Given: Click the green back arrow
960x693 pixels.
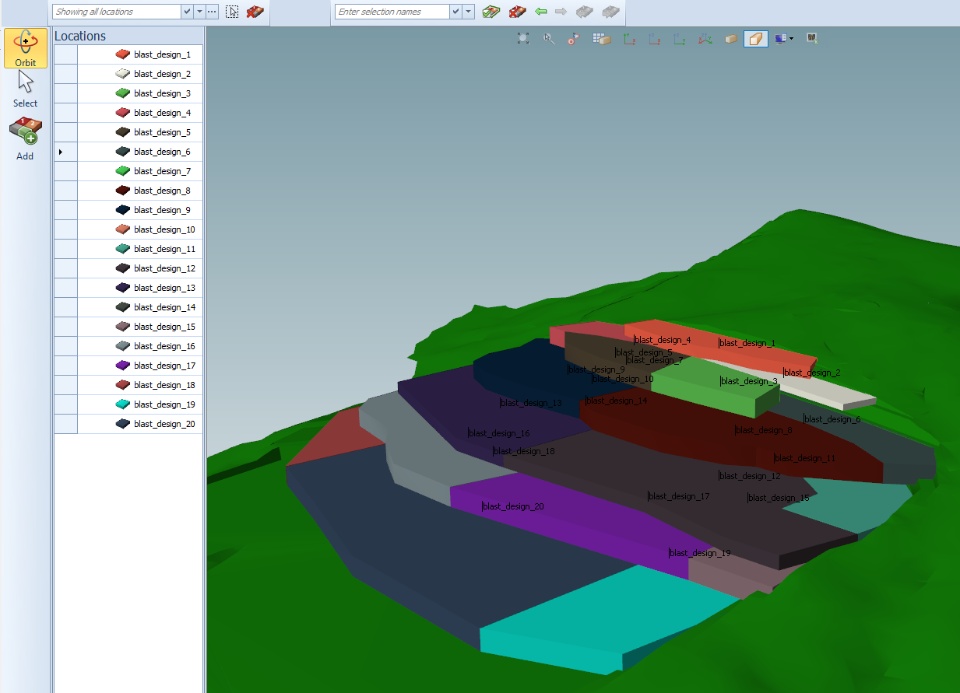Looking at the screenshot, I should click(x=541, y=12).
